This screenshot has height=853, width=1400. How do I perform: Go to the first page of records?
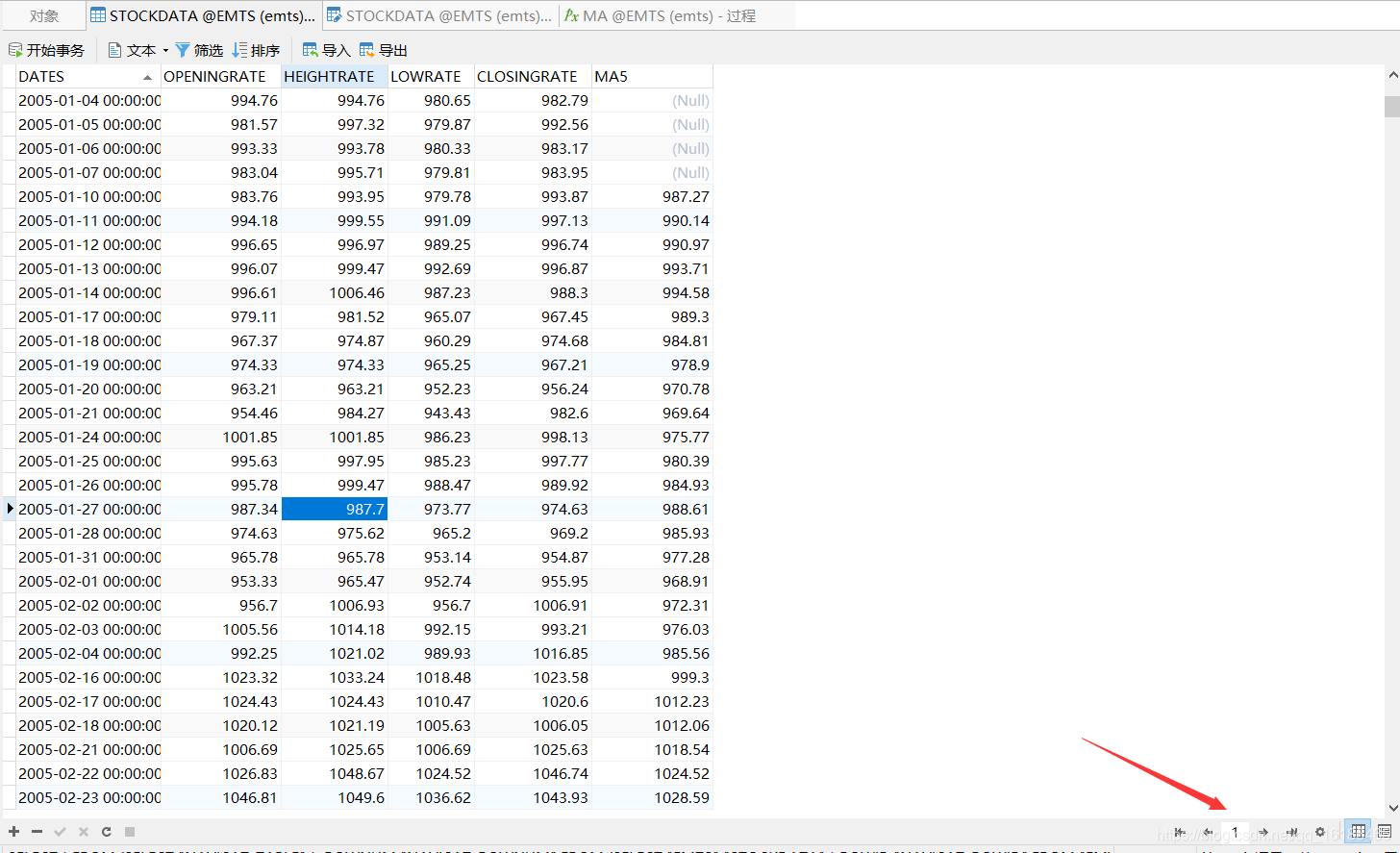1180,832
